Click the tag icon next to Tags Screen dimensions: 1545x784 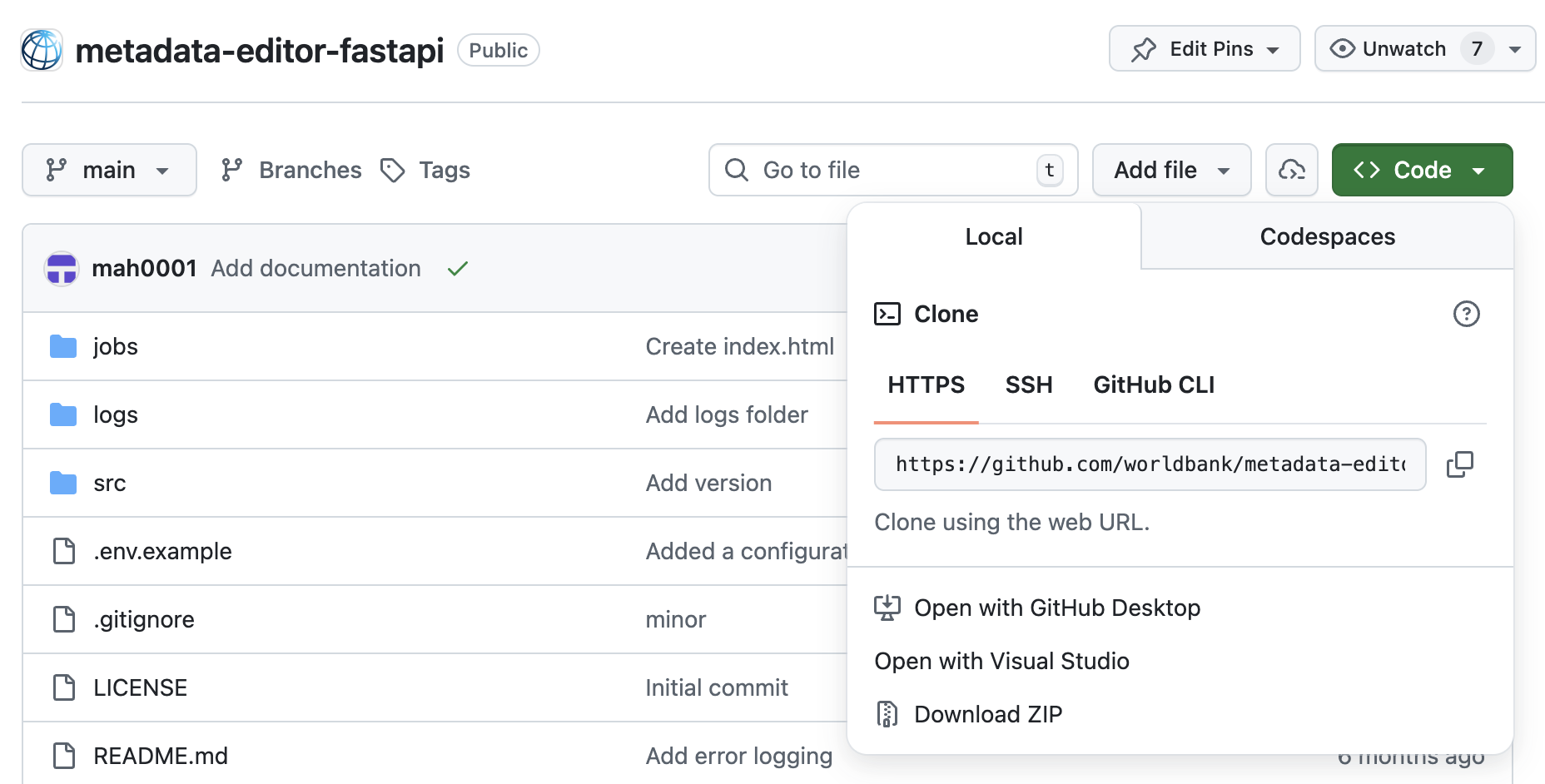point(391,170)
